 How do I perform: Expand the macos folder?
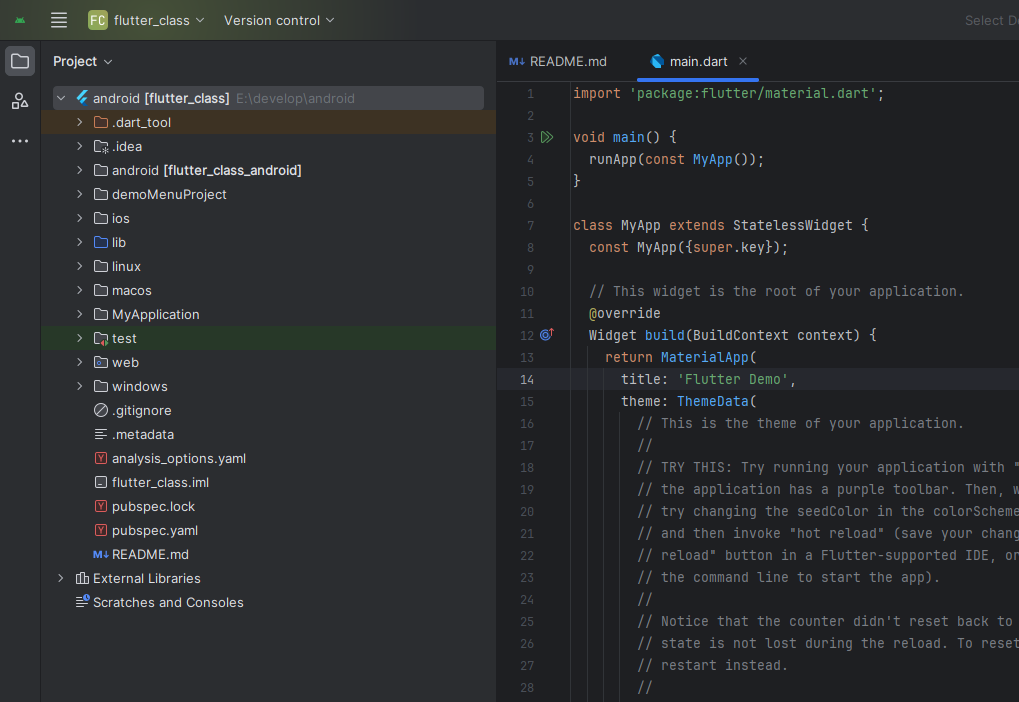point(79,291)
